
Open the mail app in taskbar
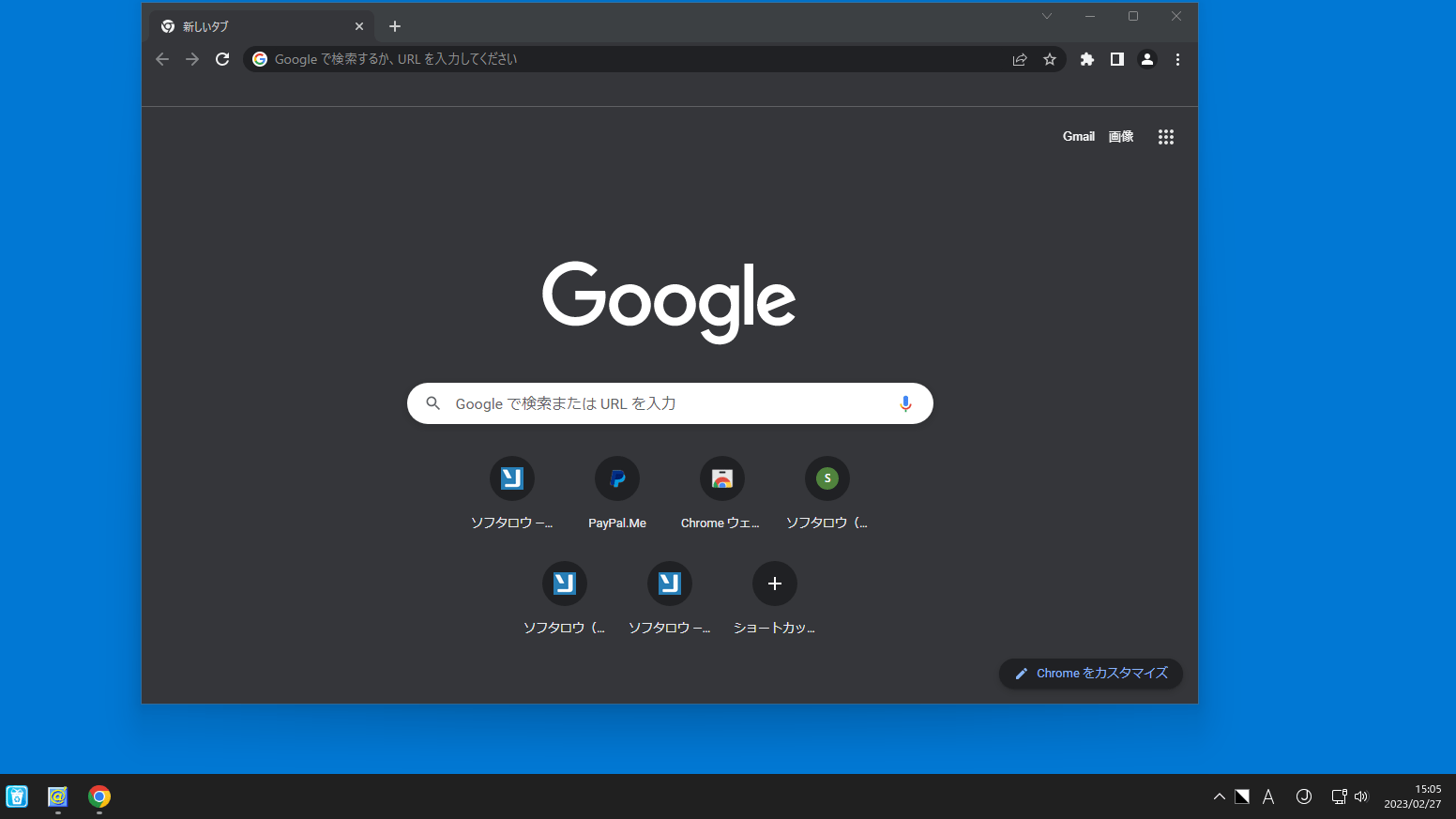click(x=58, y=796)
